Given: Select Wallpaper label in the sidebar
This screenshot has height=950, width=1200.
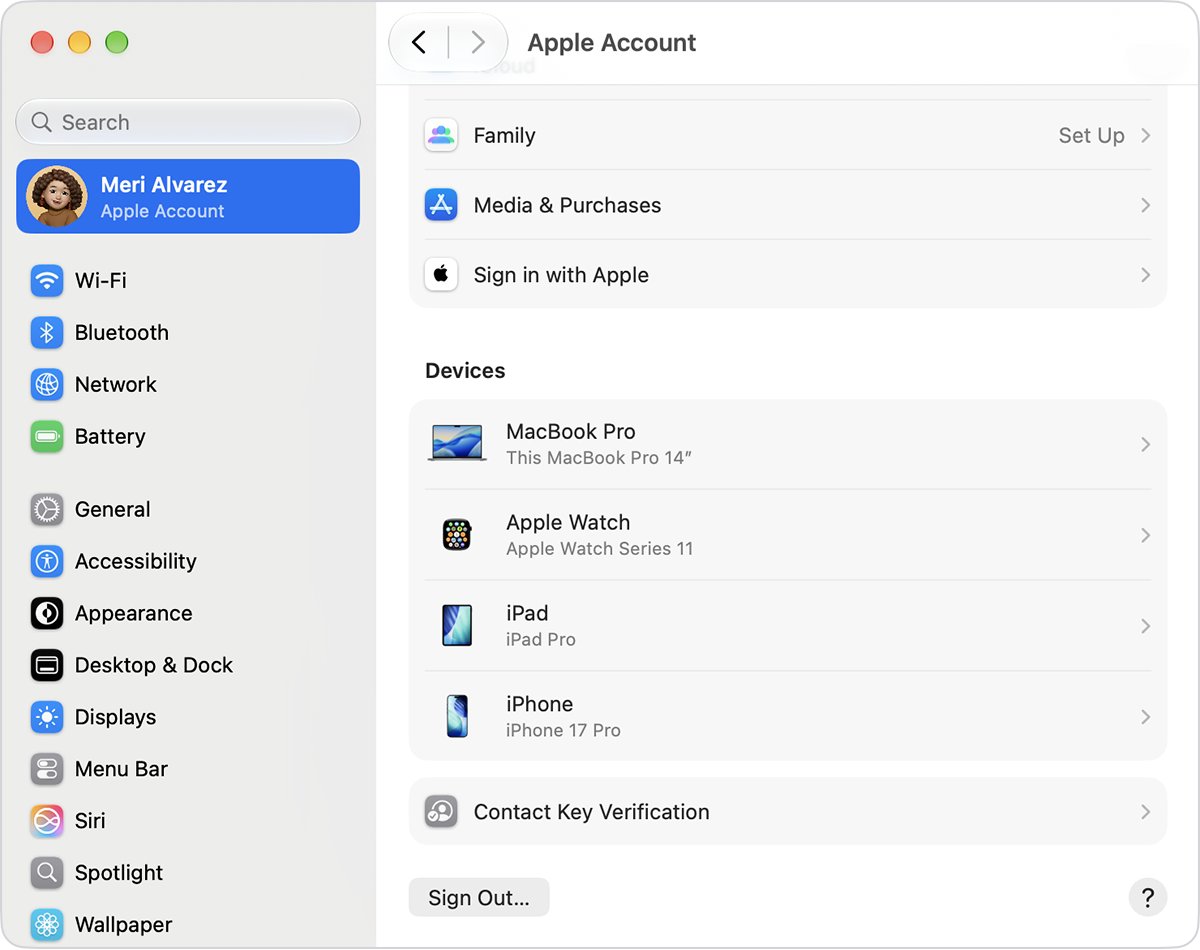Looking at the screenshot, I should click(124, 925).
